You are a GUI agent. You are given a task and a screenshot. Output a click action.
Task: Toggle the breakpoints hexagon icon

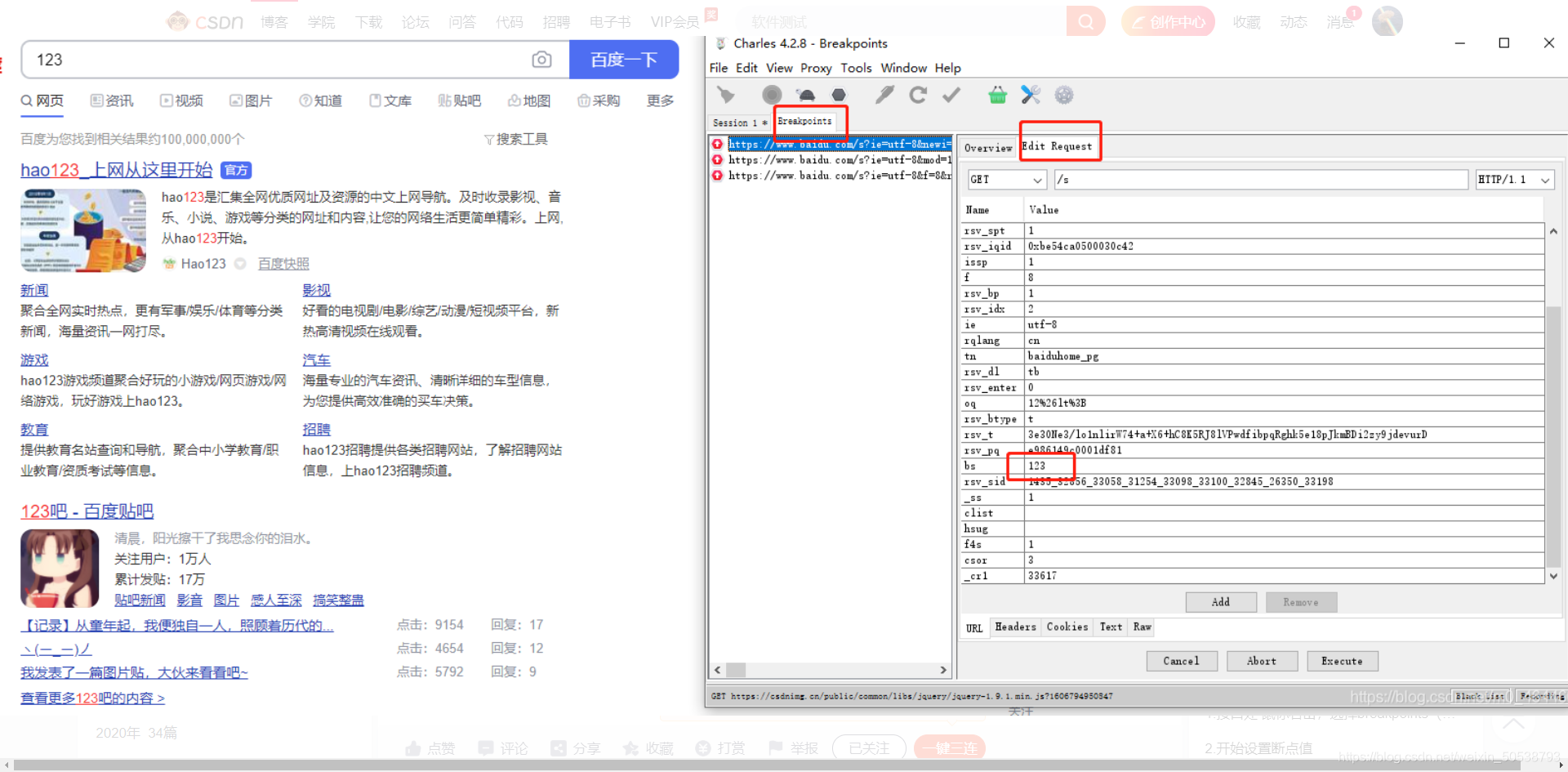coord(839,95)
